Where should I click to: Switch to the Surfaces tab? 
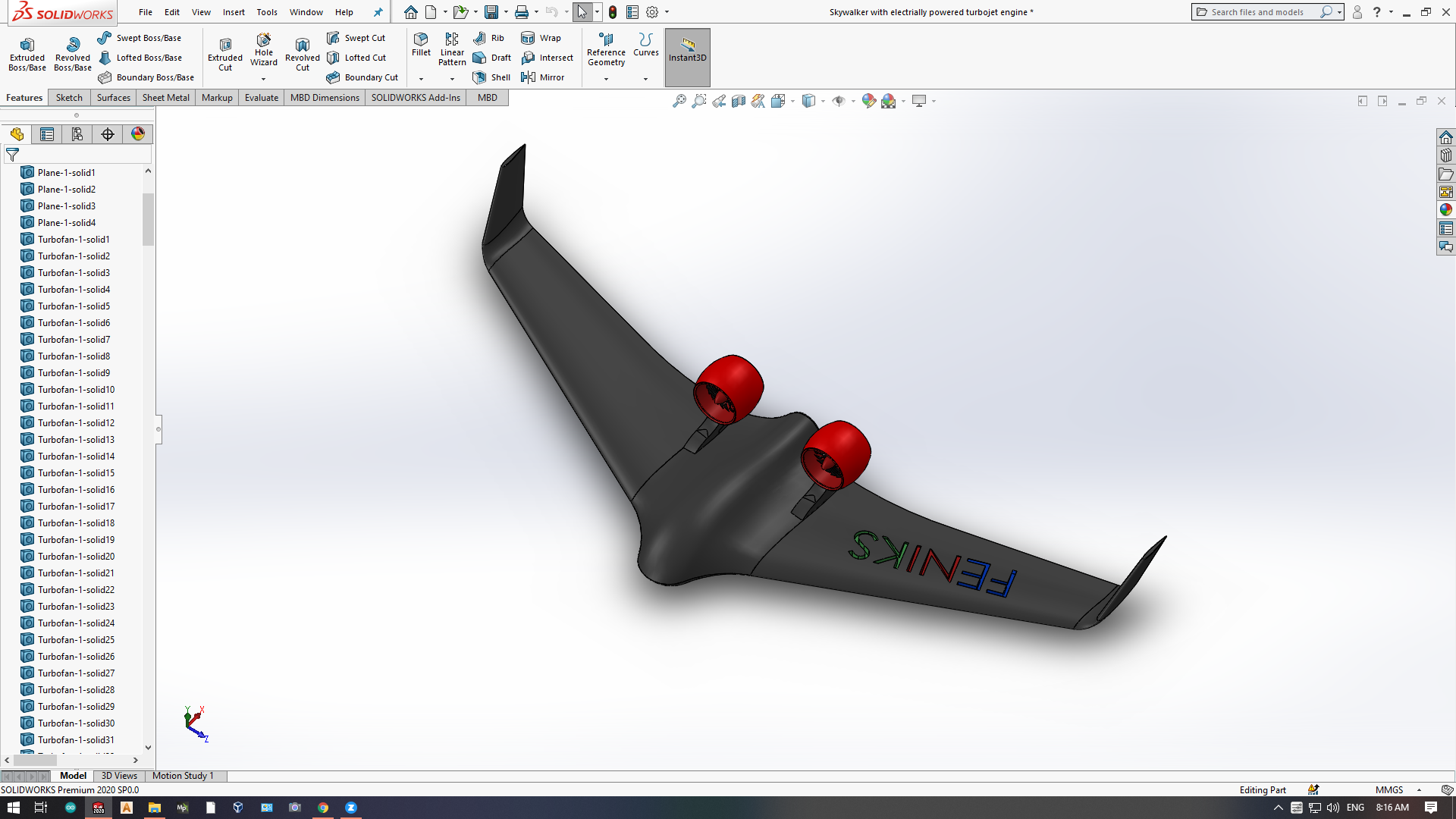click(114, 98)
